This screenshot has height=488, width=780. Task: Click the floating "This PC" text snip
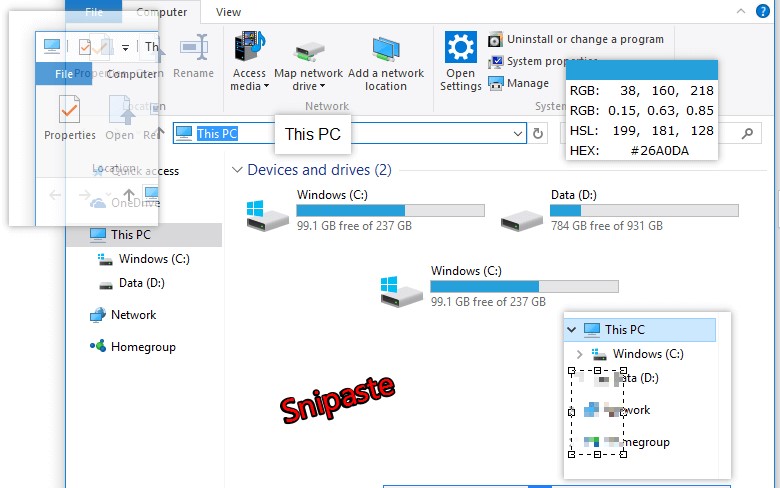313,134
